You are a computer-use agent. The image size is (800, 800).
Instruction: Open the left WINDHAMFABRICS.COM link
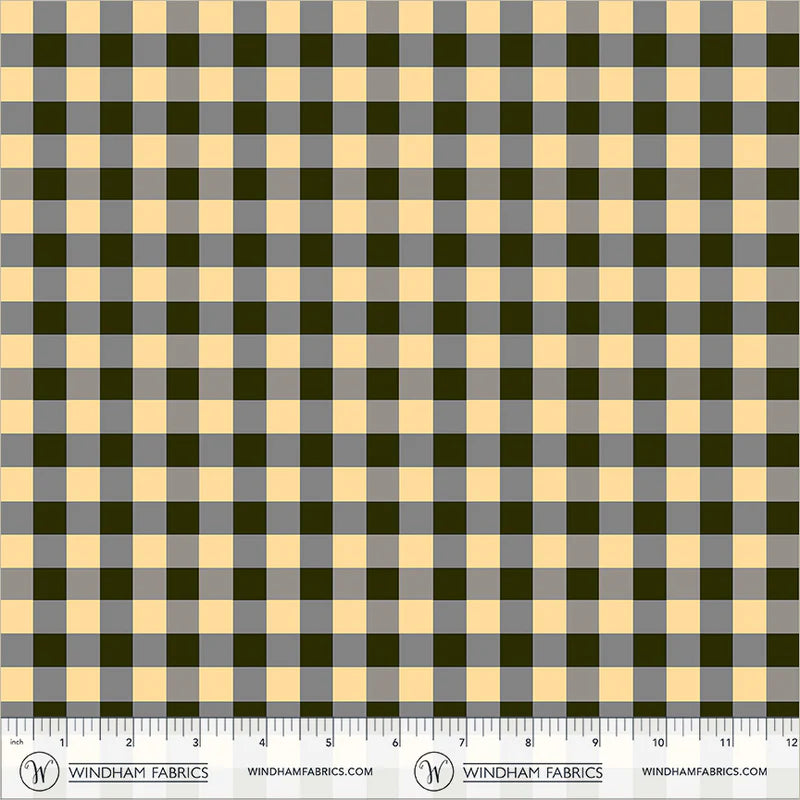point(310,771)
